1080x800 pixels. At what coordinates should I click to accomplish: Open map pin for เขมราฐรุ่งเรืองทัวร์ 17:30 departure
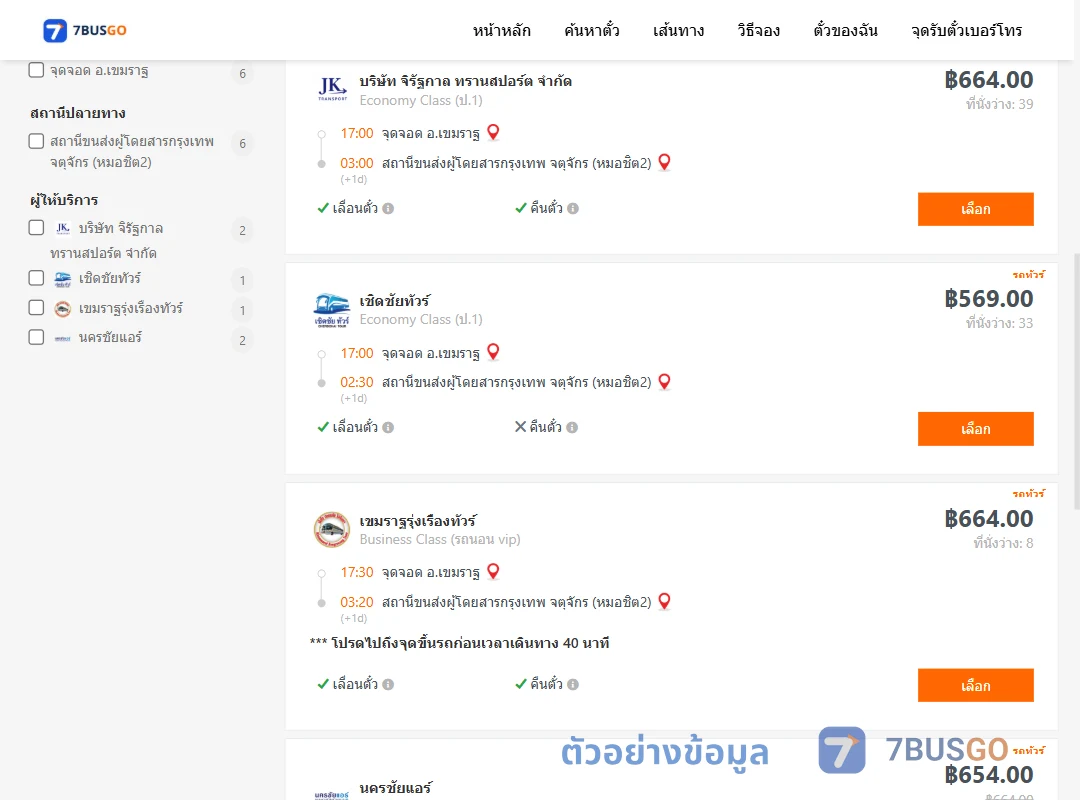pyautogui.click(x=493, y=571)
